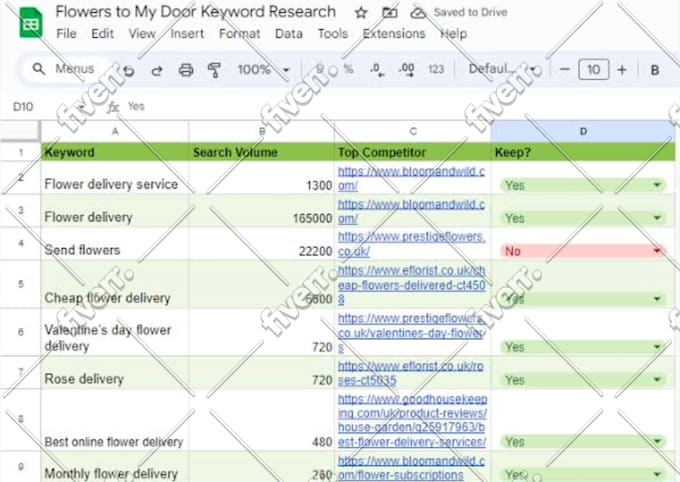
Task: Select the 165000 search volume cell
Action: (x=262, y=210)
